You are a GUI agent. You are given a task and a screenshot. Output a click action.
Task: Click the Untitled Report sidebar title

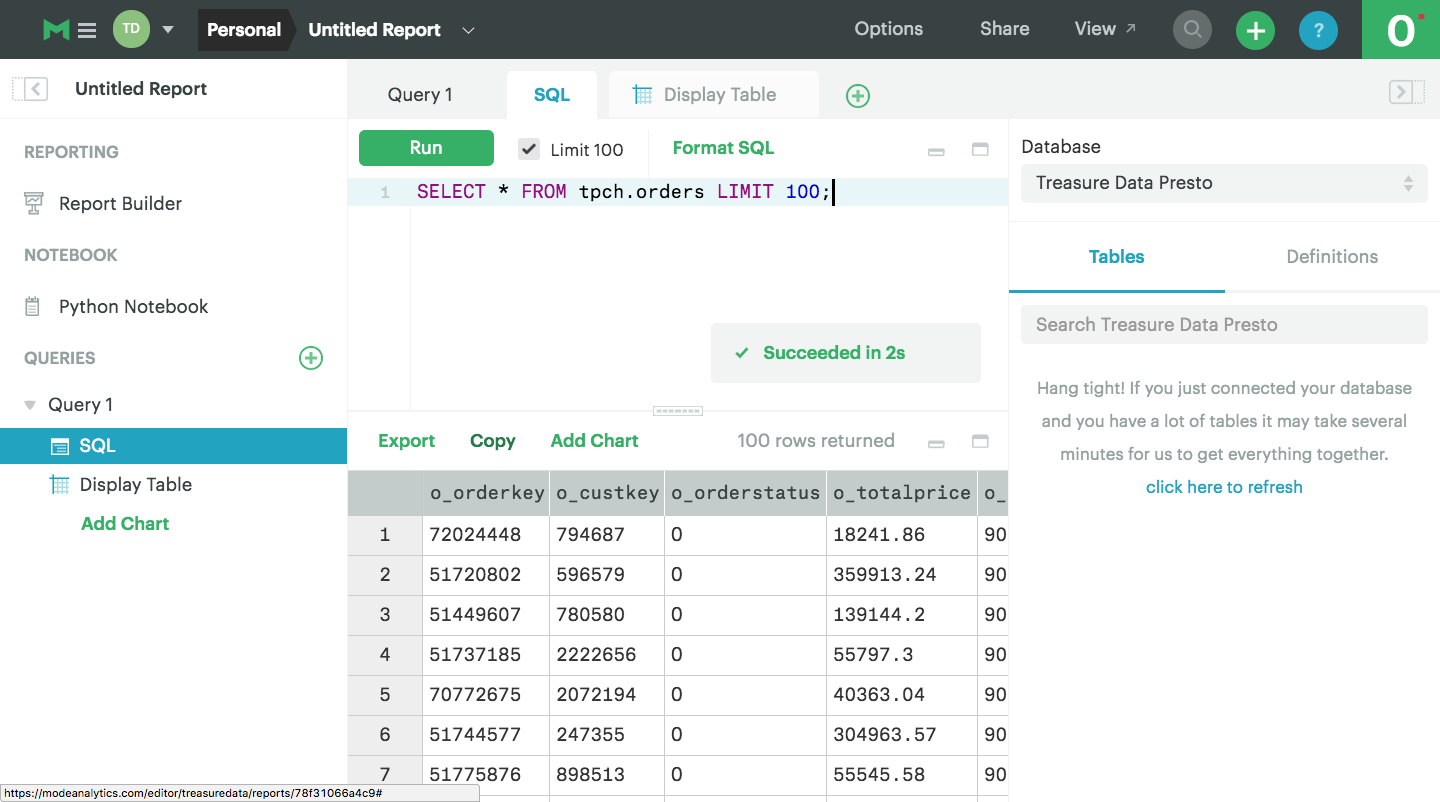pos(141,89)
